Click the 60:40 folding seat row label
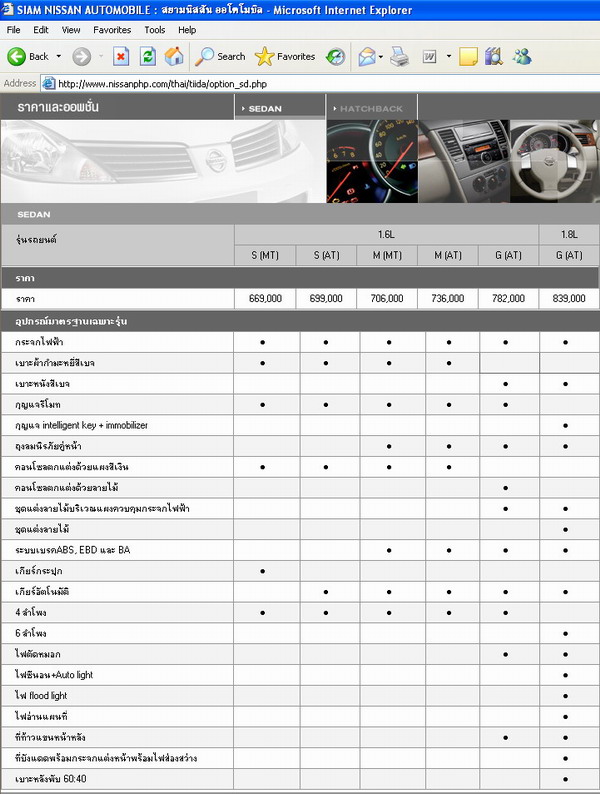 tap(51, 778)
